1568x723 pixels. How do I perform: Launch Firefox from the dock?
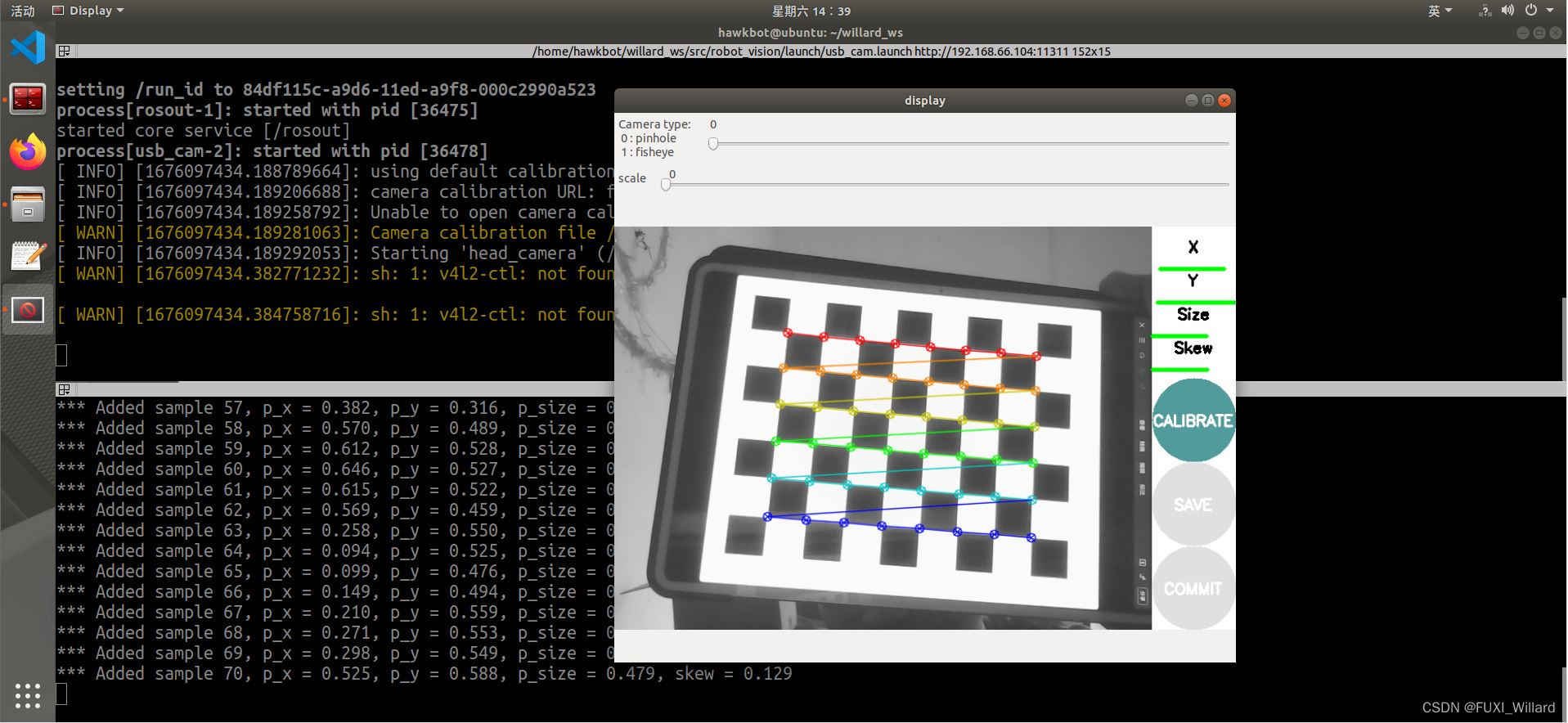[x=28, y=152]
